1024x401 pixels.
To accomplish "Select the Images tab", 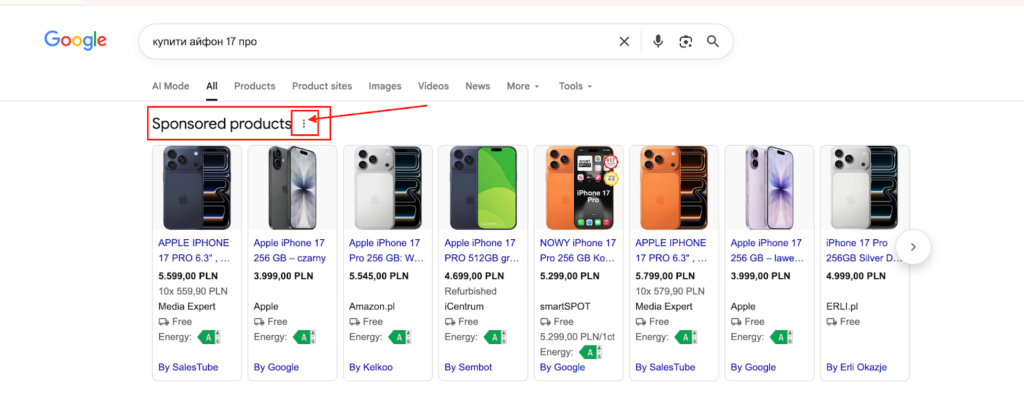I will [x=385, y=86].
